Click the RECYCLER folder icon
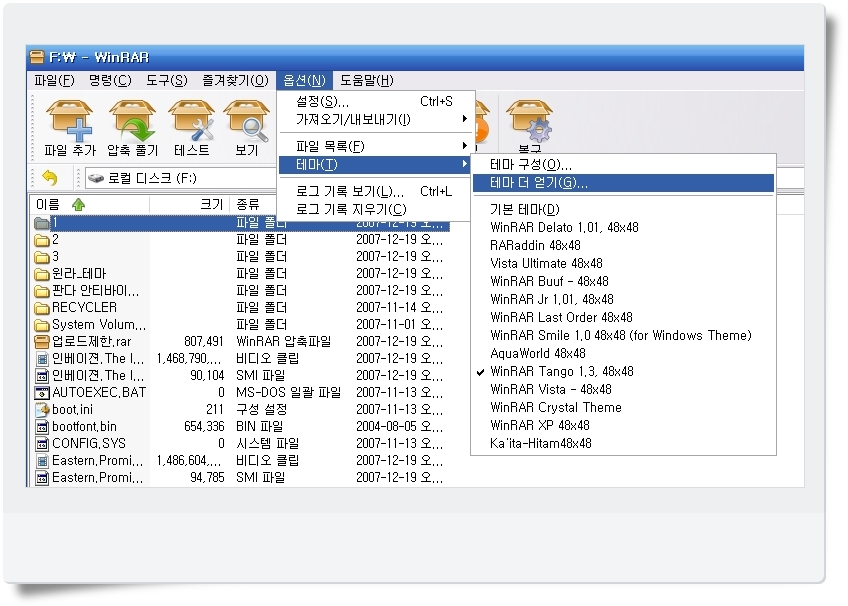 pos(42,308)
